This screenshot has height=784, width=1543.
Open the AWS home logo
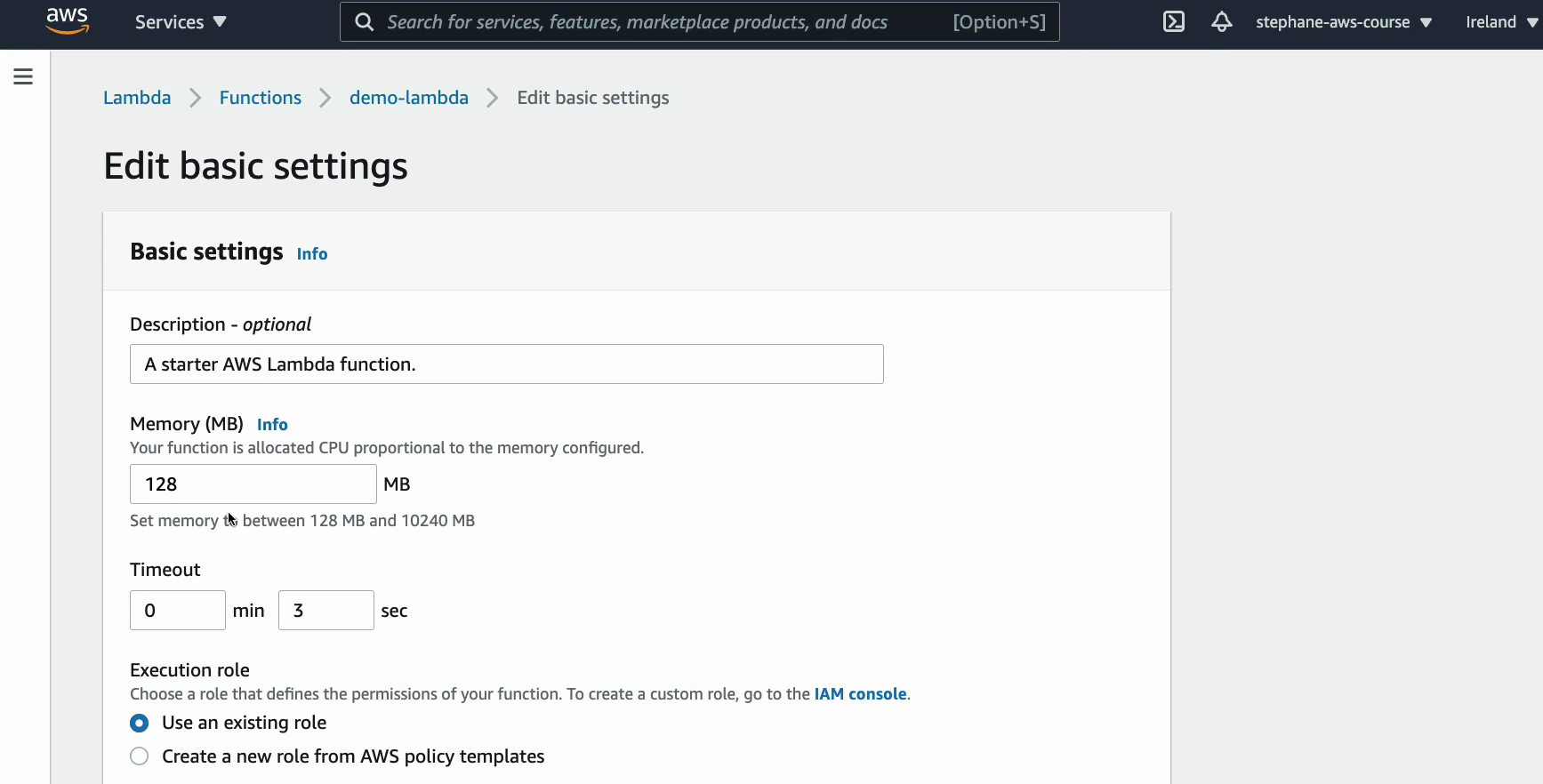68,21
